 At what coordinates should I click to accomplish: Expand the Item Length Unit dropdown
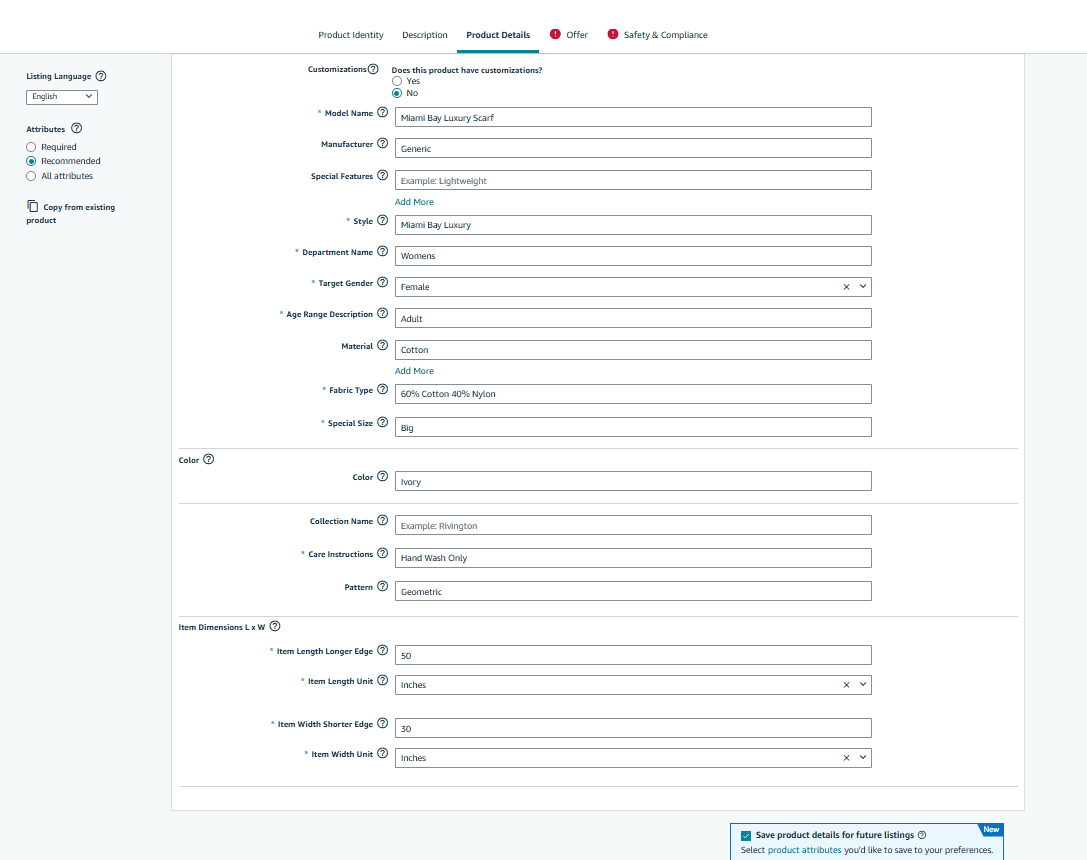pyautogui.click(x=863, y=685)
